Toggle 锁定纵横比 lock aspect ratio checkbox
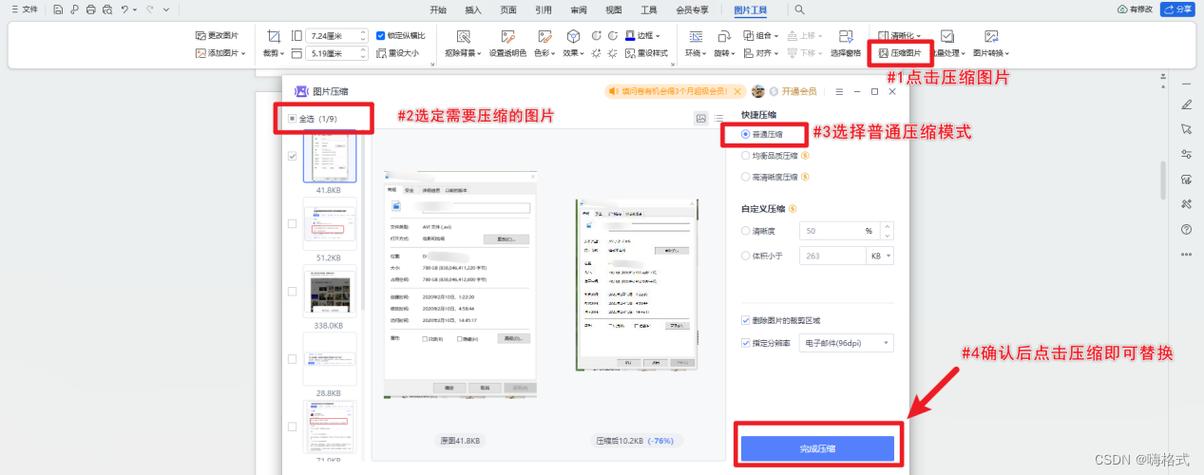The width and height of the screenshot is (1204, 475). tap(381, 35)
